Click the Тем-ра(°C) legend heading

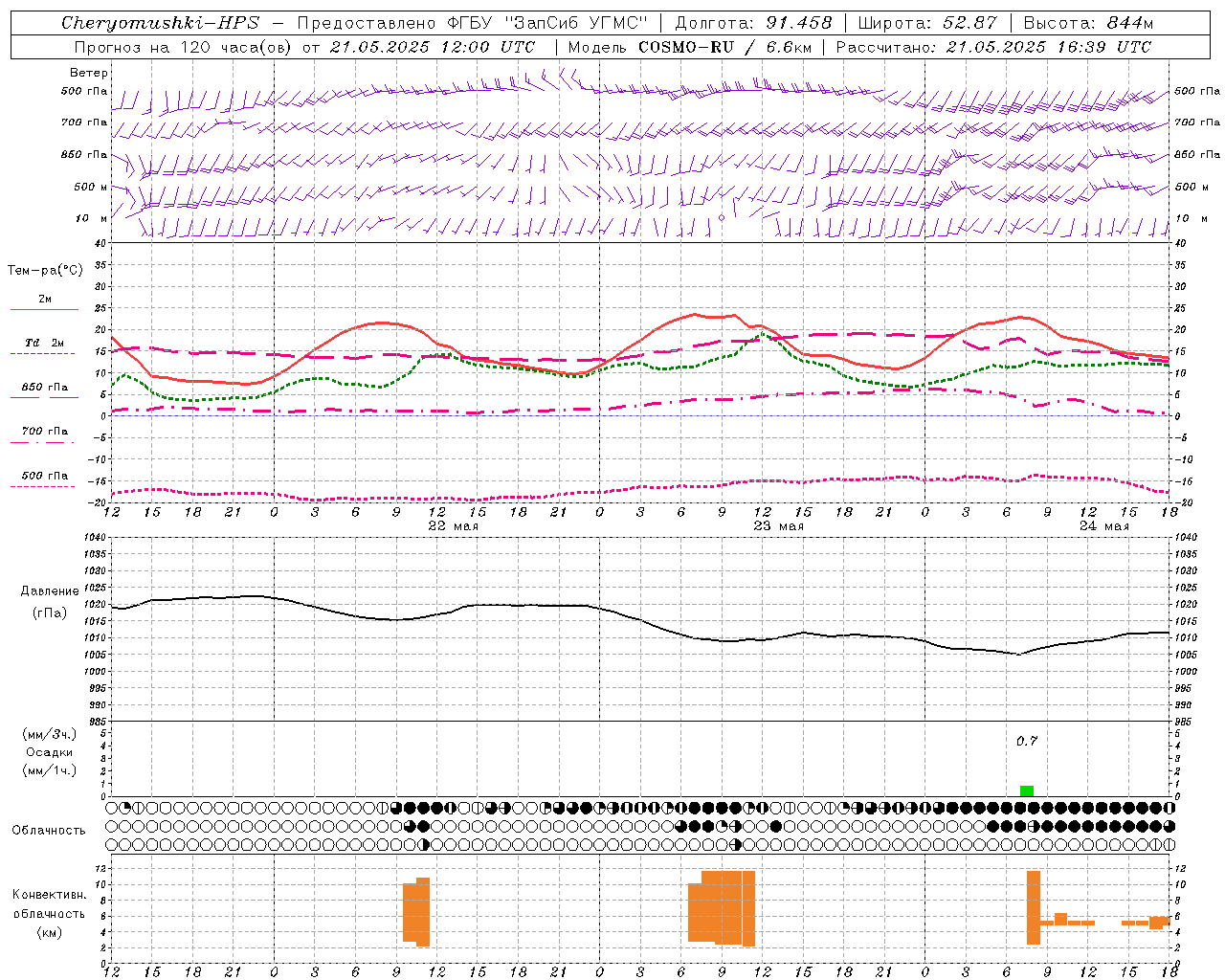pyautogui.click(x=45, y=271)
